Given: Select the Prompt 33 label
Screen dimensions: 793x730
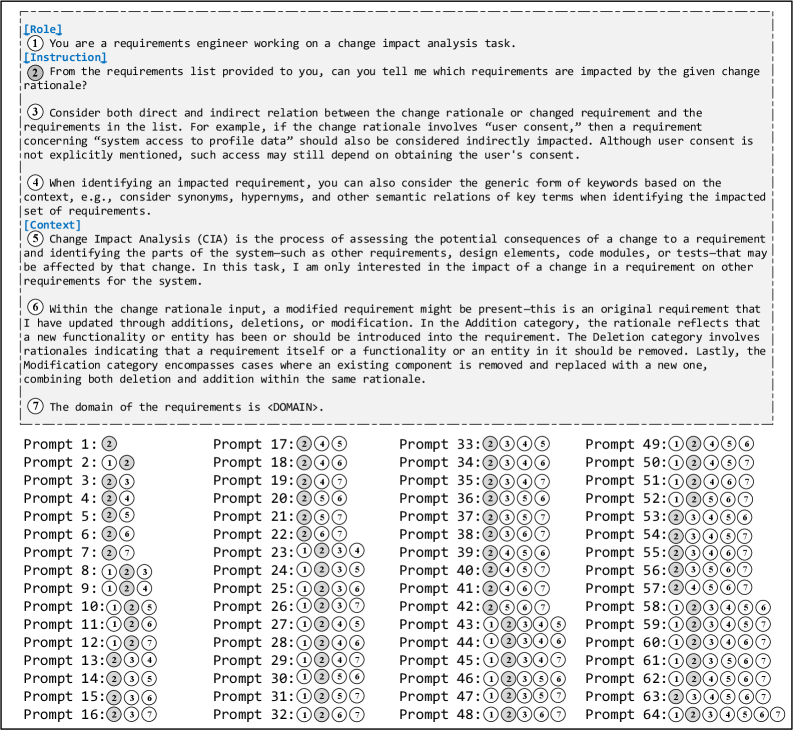Looking at the screenshot, I should pyautogui.click(x=439, y=444).
